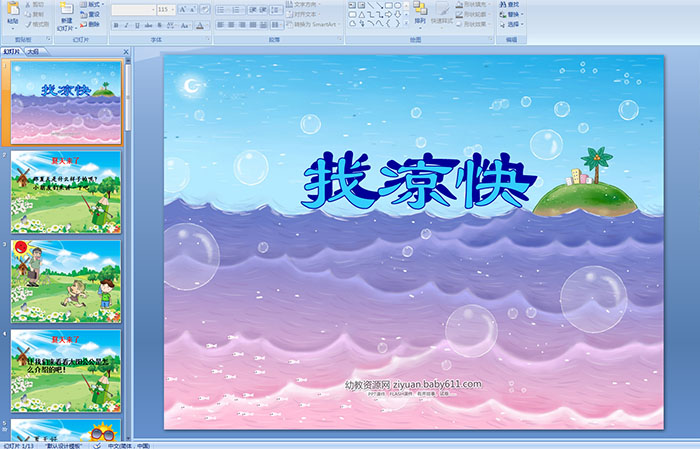Select the Format Painter (格式刷) brush

pyautogui.click(x=29, y=24)
